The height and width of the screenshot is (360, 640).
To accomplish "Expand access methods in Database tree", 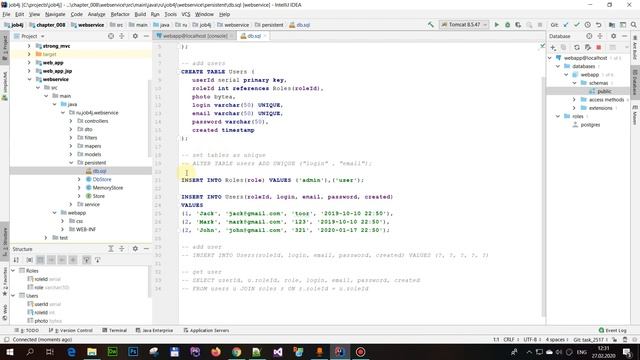I will 574,100.
